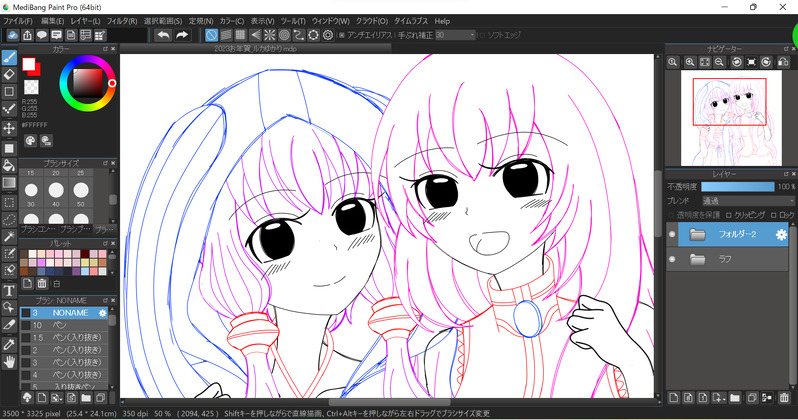Click the Navigator preview thumbnail
Viewport: 798px width, 420px height.
click(731, 118)
